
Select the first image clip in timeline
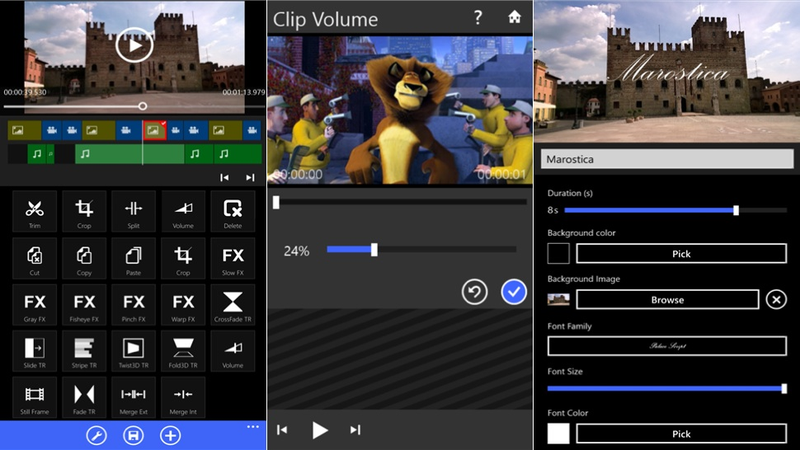24,131
